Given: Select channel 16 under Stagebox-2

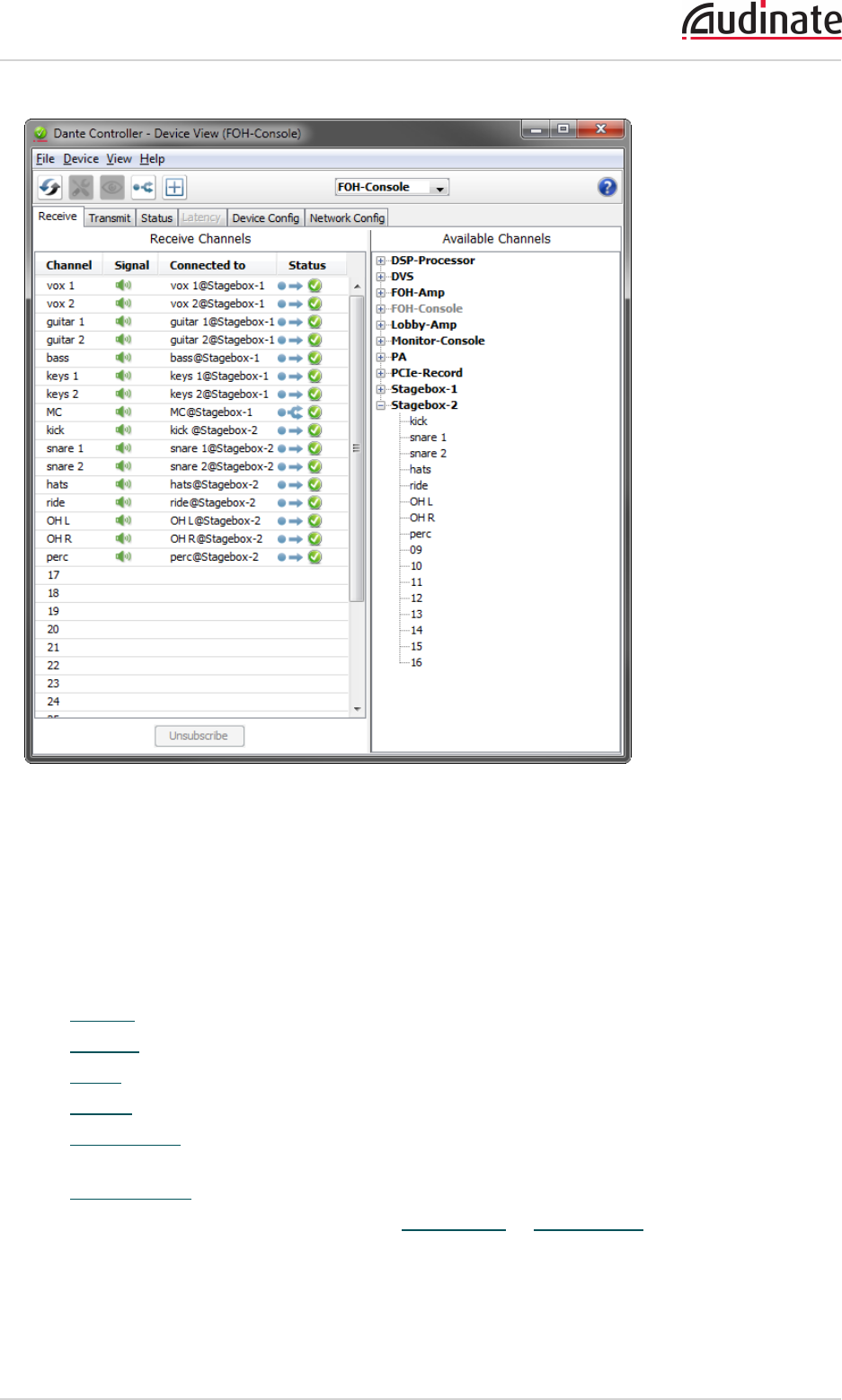Looking at the screenshot, I should 416,663.
